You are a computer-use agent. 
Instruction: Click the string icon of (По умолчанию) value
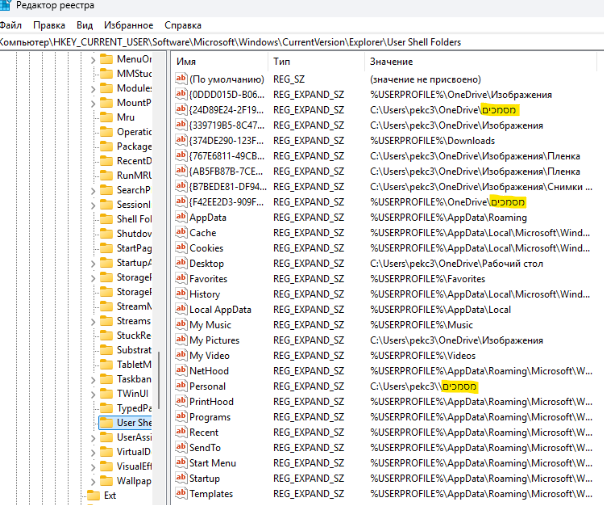click(181, 79)
